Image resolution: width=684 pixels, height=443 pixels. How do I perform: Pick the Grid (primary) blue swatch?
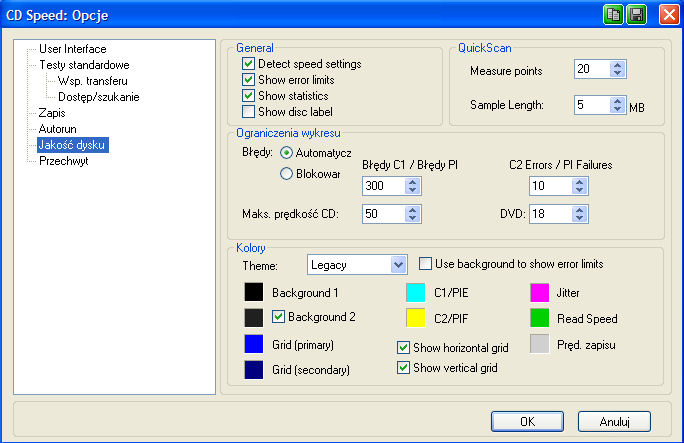click(253, 344)
